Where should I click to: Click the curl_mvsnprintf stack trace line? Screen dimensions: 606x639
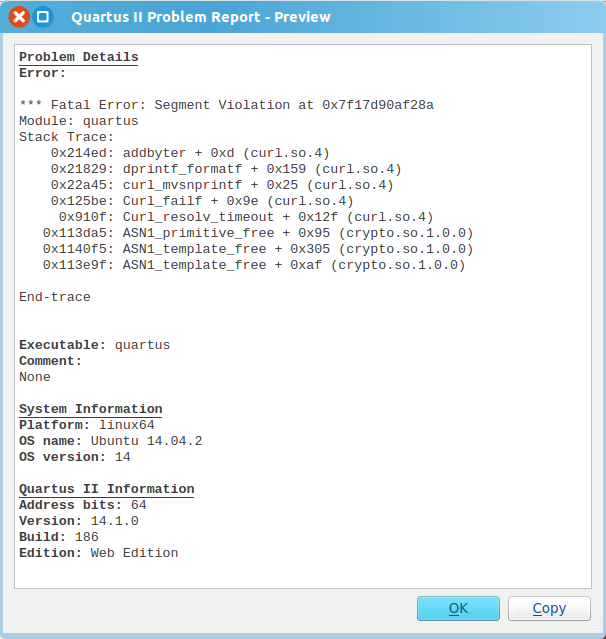pyautogui.click(x=222, y=185)
